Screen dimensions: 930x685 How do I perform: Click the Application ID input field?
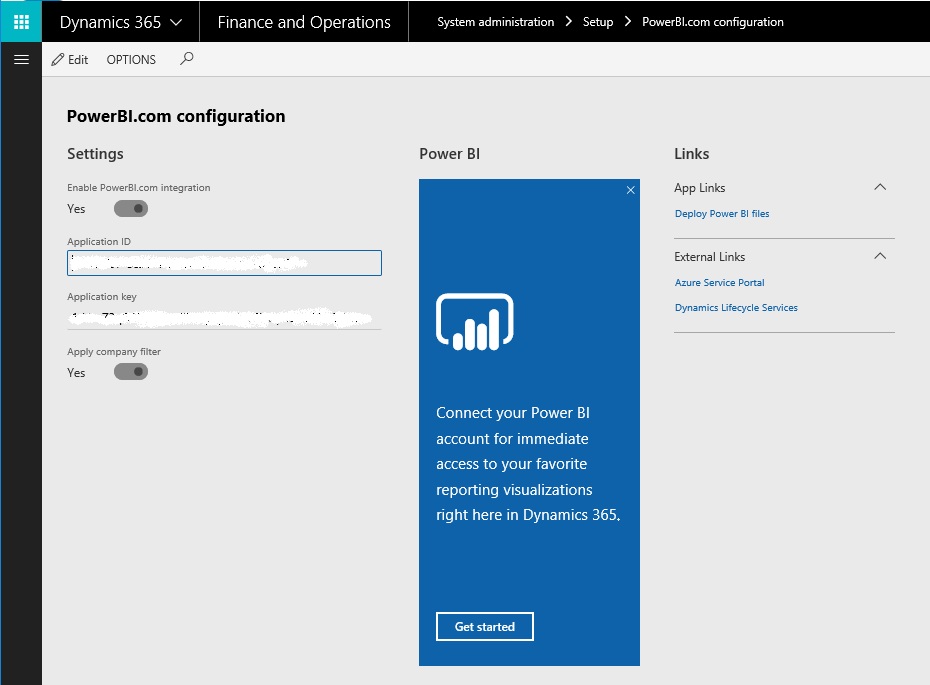click(224, 263)
